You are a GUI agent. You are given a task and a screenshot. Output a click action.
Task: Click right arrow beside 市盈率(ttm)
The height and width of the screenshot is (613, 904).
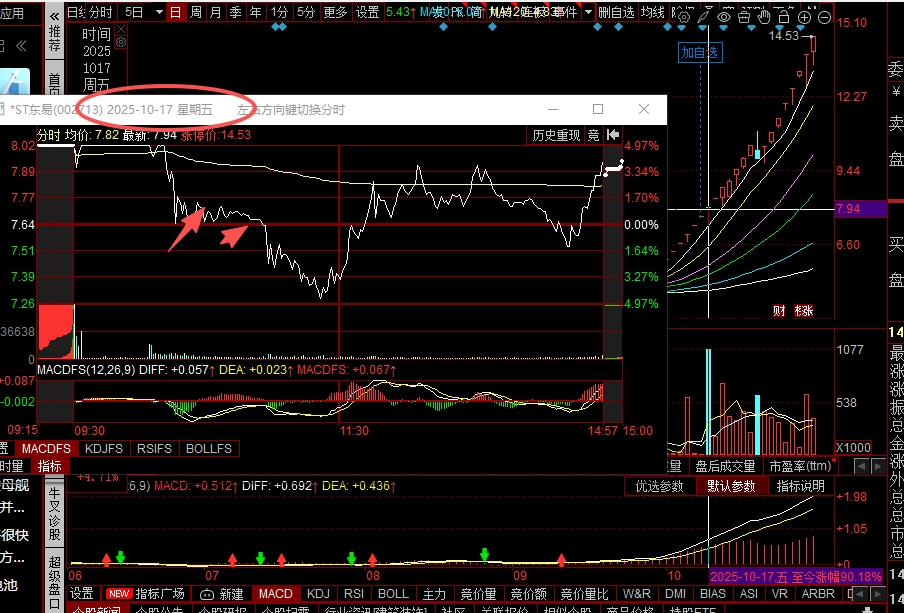point(878,466)
